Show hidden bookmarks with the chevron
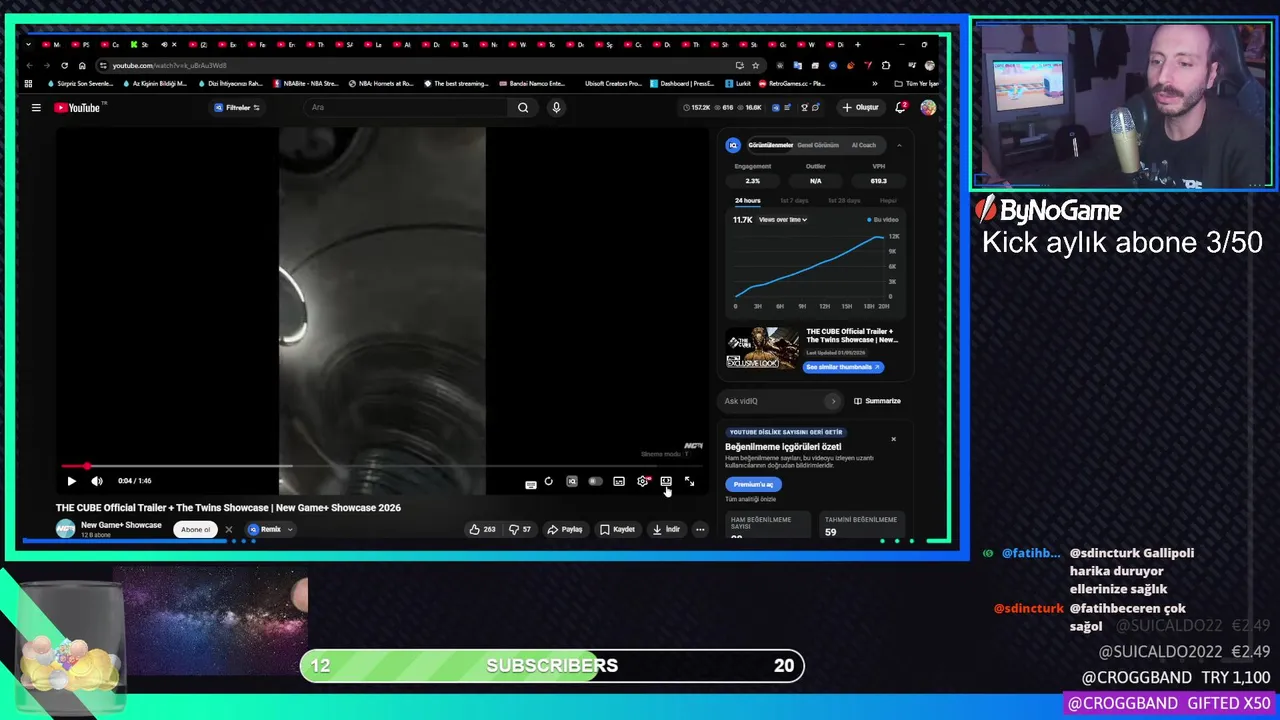The image size is (1280, 720). 875,84
